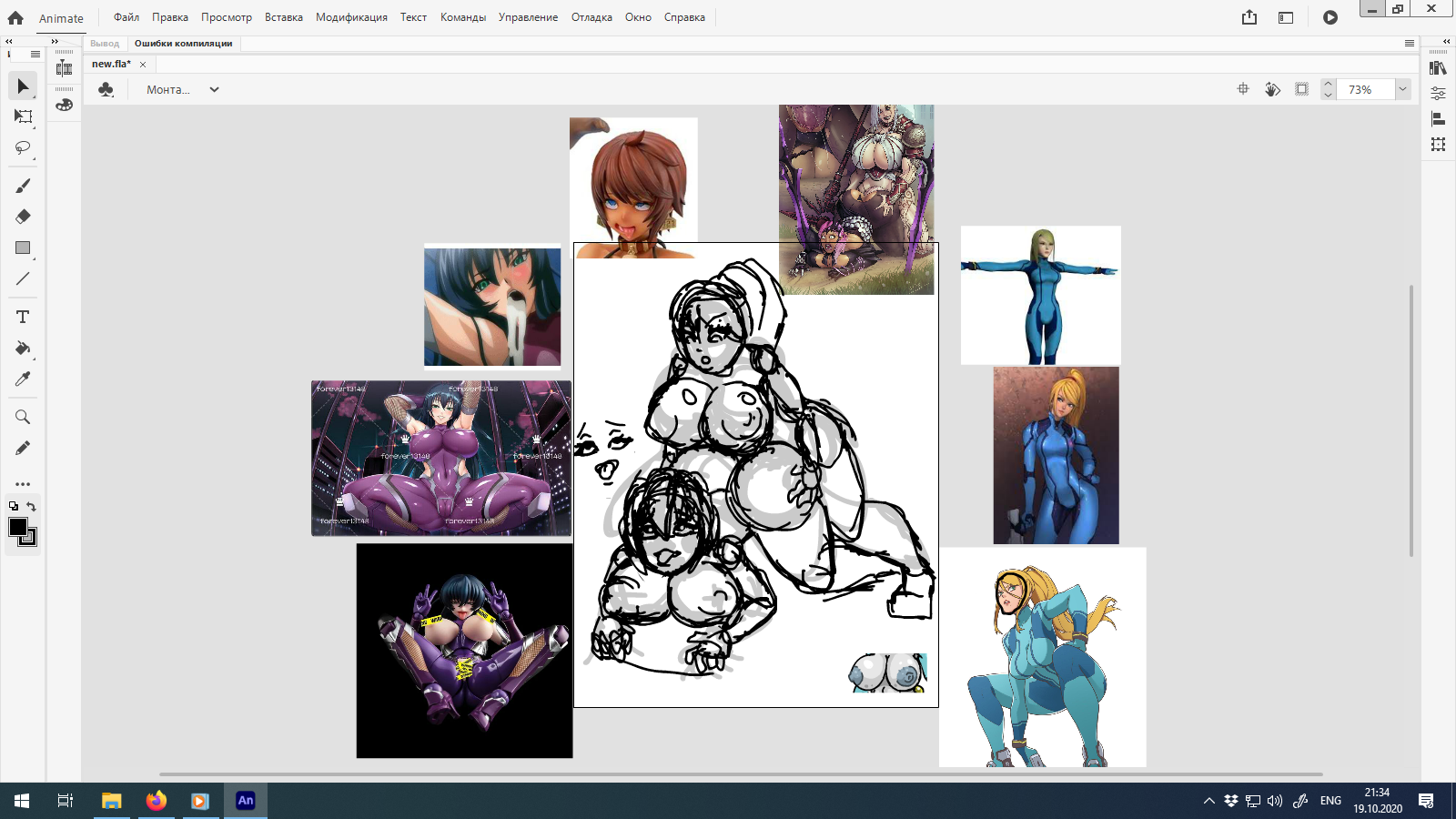Open the color palette panel icon
The image size is (1456, 819).
point(64,105)
